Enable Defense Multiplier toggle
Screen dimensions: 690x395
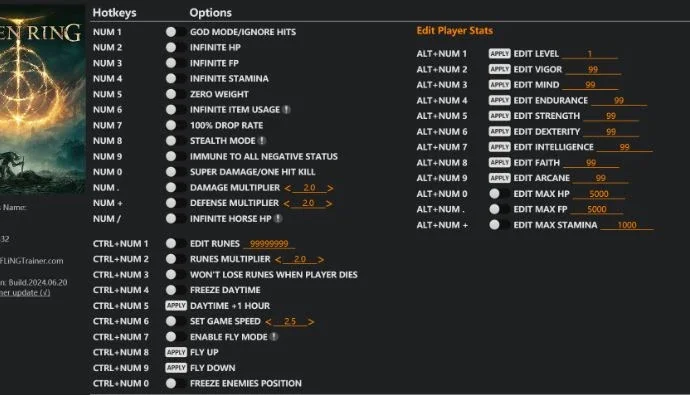click(176, 203)
